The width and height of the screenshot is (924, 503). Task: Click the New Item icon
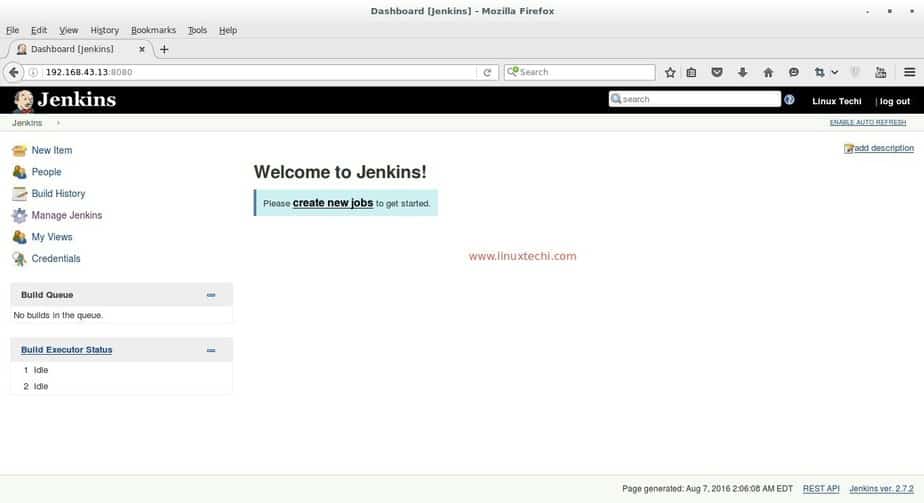point(19,151)
